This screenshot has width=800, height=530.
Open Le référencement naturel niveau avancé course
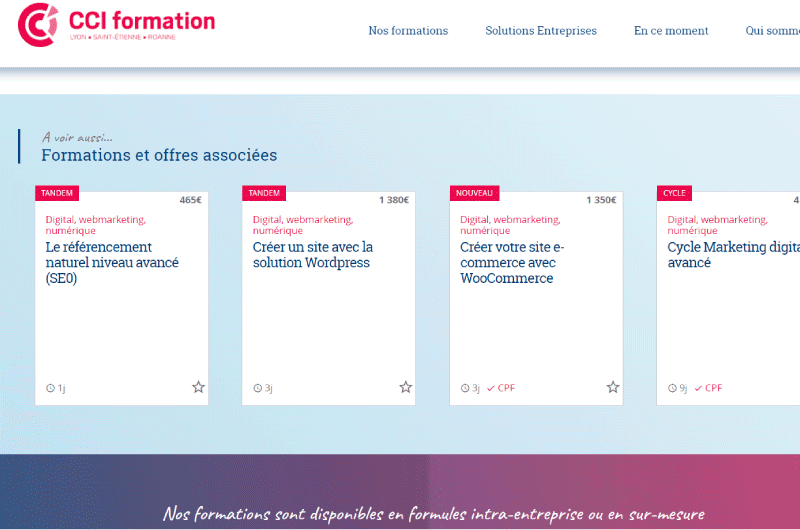(x=112, y=263)
